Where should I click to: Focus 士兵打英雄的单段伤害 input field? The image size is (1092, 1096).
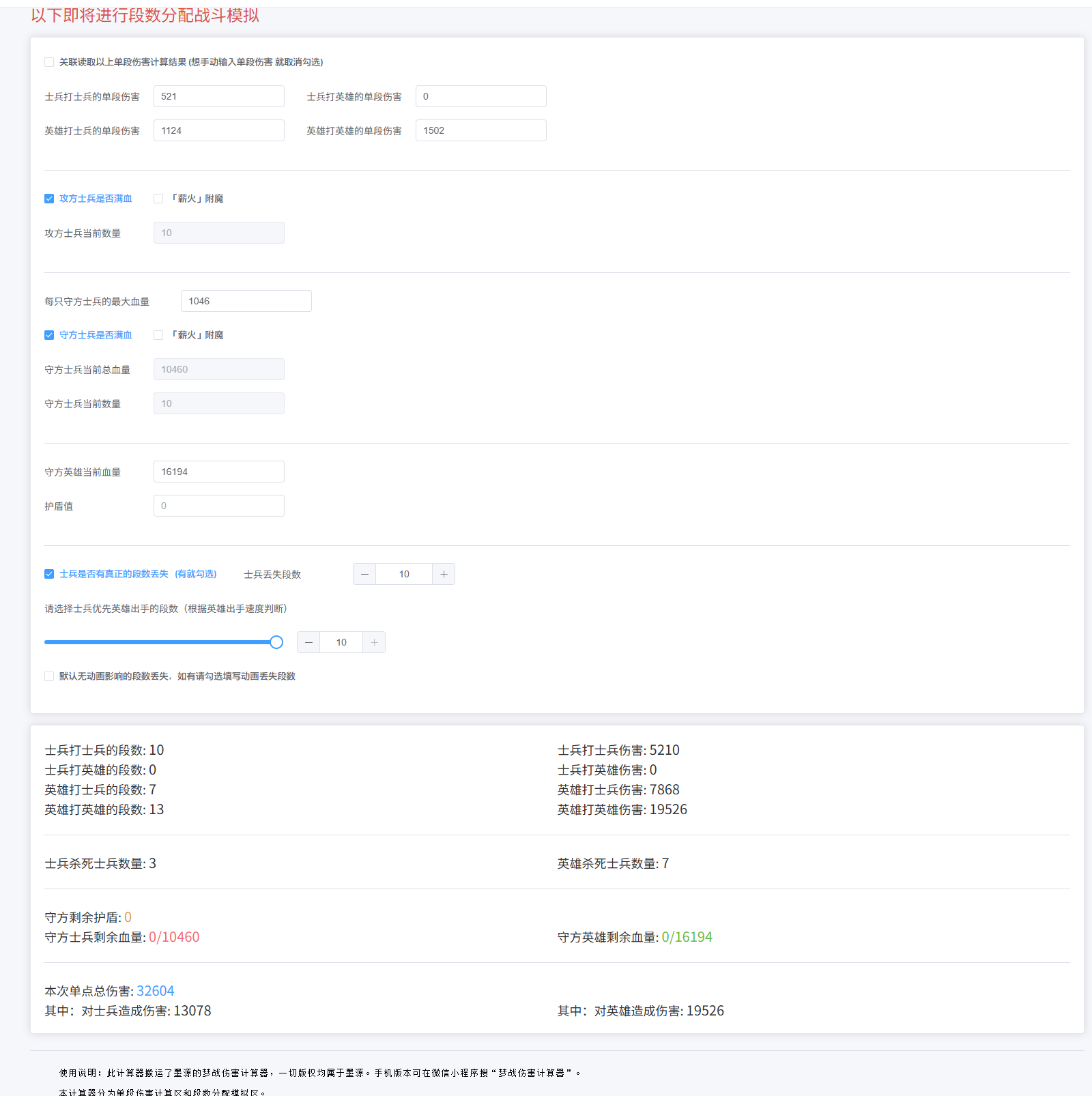coord(481,96)
